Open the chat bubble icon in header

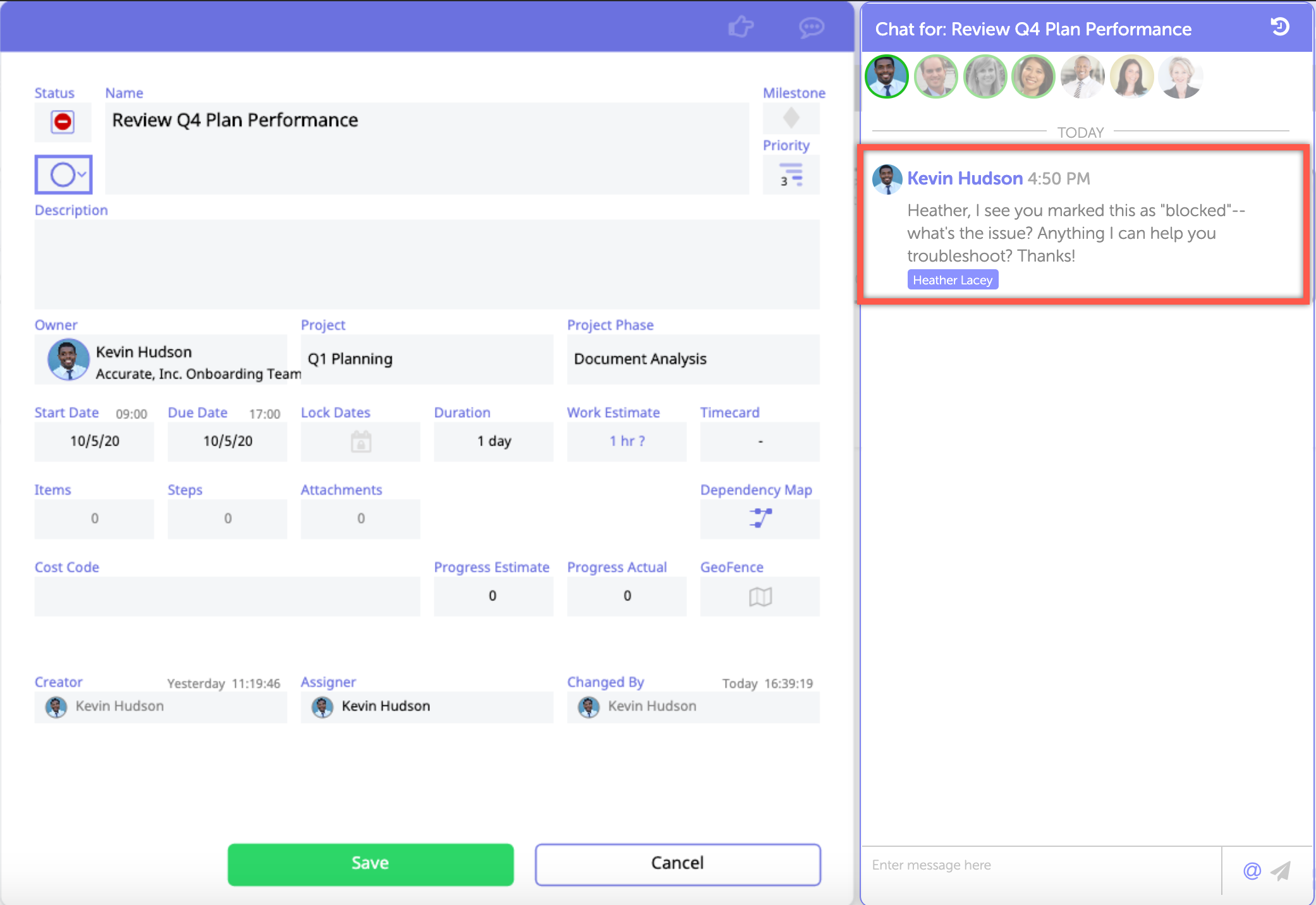coord(811,27)
